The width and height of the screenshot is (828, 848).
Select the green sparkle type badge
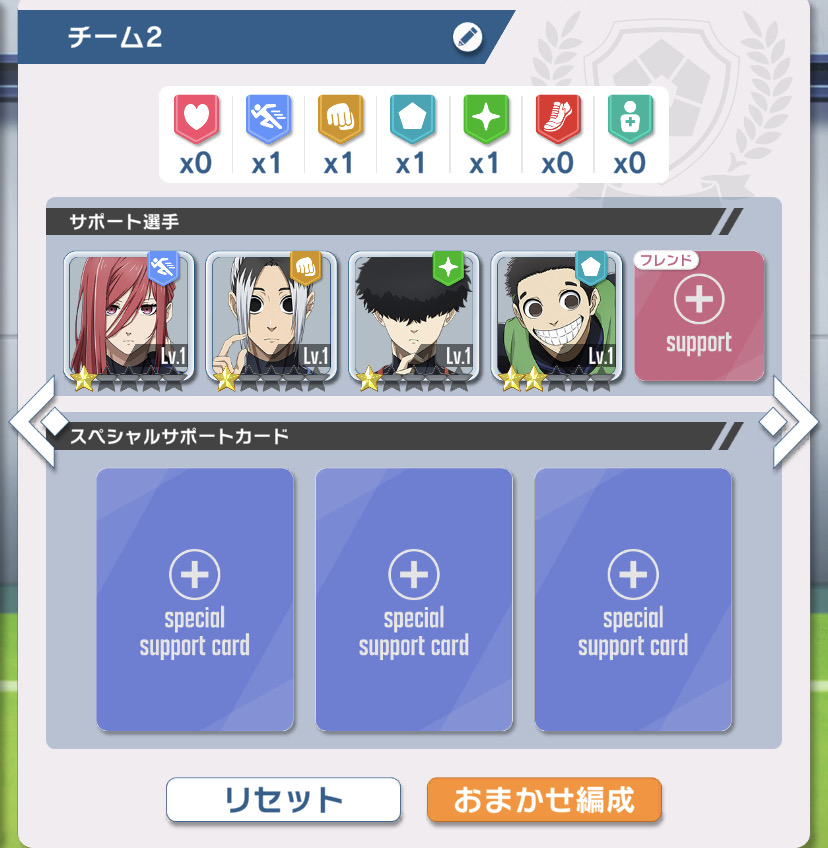click(x=486, y=118)
